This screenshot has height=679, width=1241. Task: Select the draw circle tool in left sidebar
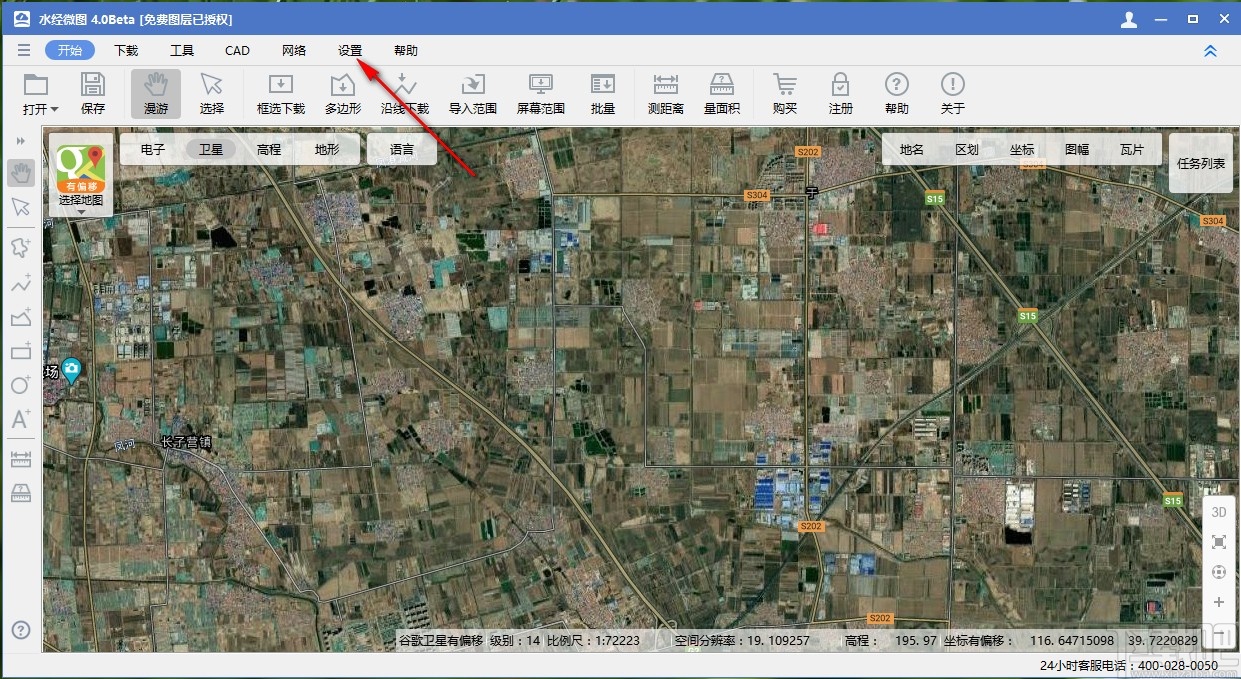pyautogui.click(x=21, y=385)
